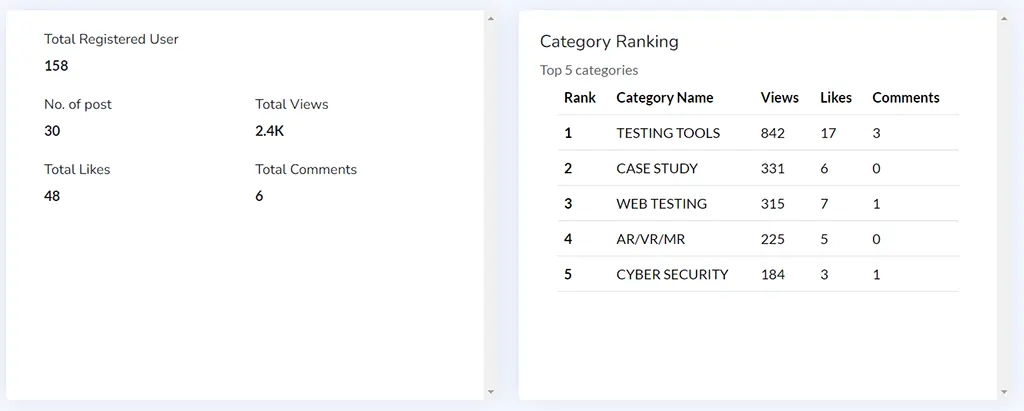Select the WEB TESTING category name

point(662,203)
